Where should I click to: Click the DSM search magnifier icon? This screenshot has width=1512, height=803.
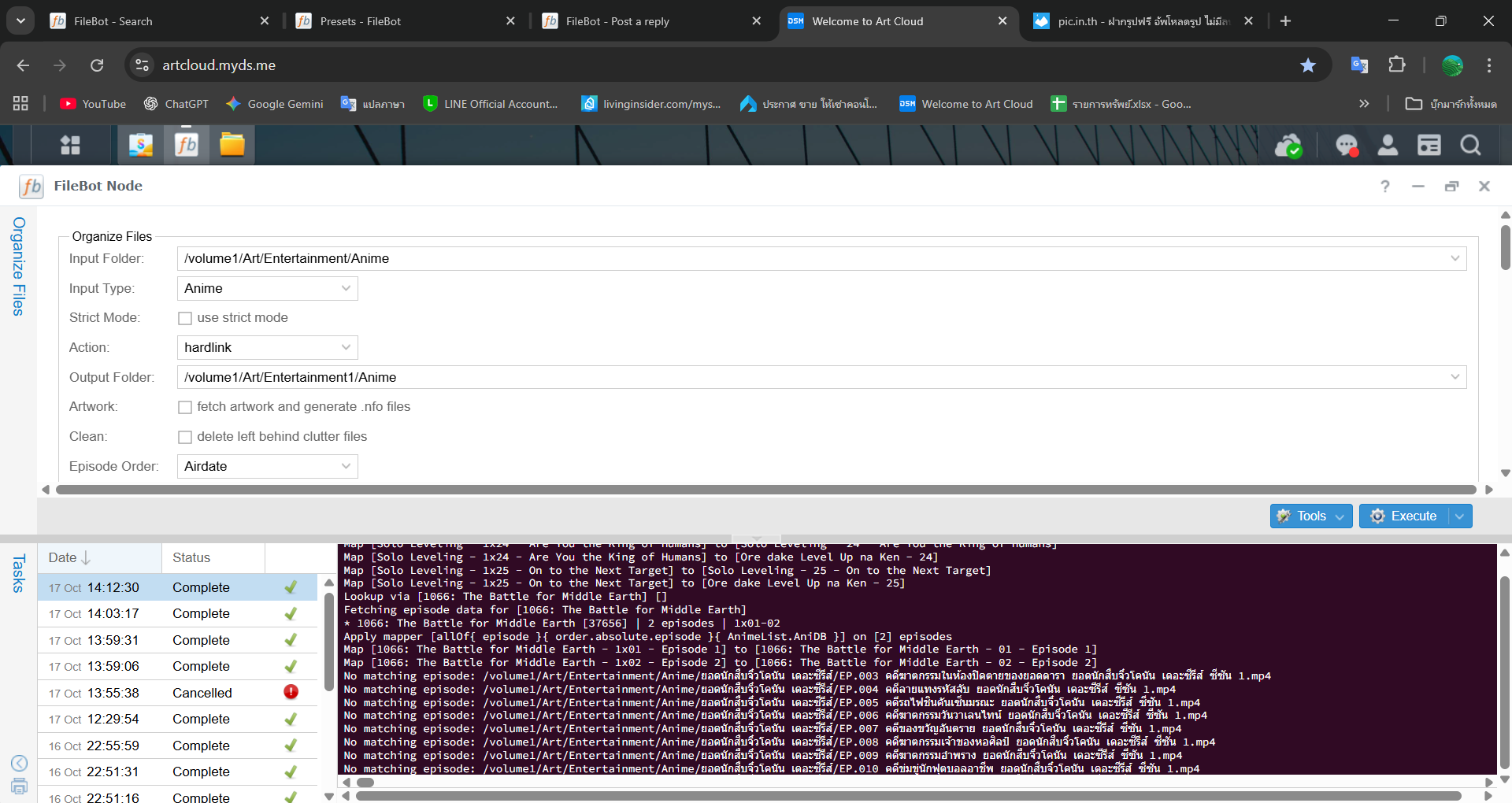1470,146
